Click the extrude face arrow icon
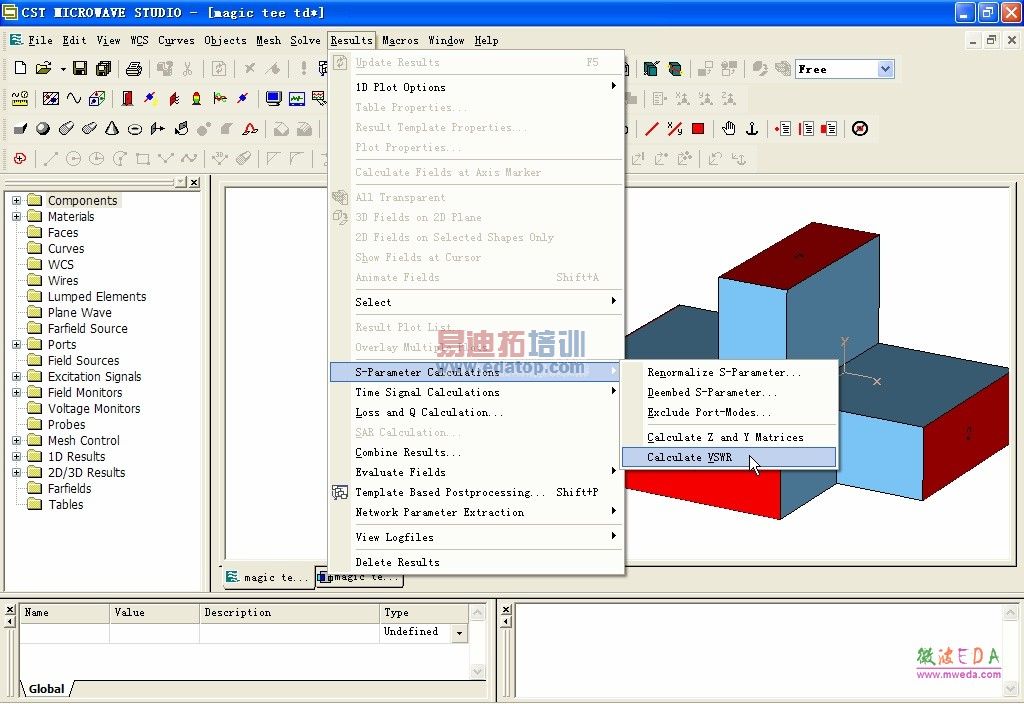Screen dimensions: 1024x704 (157, 129)
